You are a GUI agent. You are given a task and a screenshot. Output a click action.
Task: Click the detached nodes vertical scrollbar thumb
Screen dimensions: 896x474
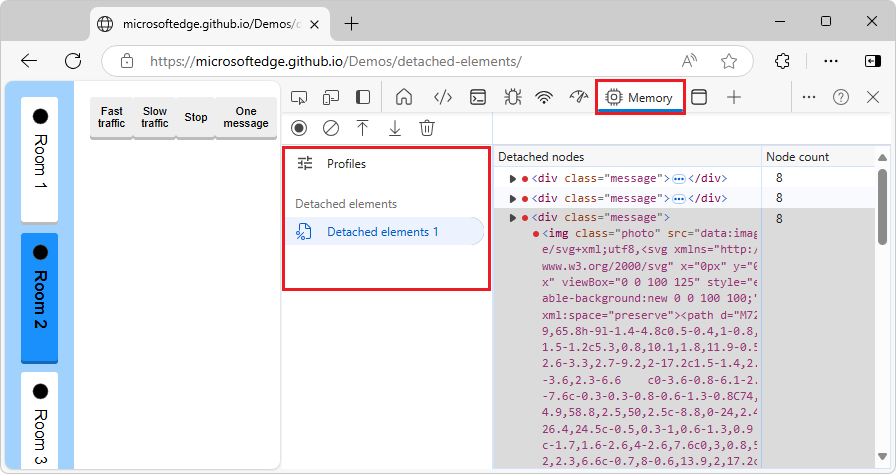pos(882,207)
